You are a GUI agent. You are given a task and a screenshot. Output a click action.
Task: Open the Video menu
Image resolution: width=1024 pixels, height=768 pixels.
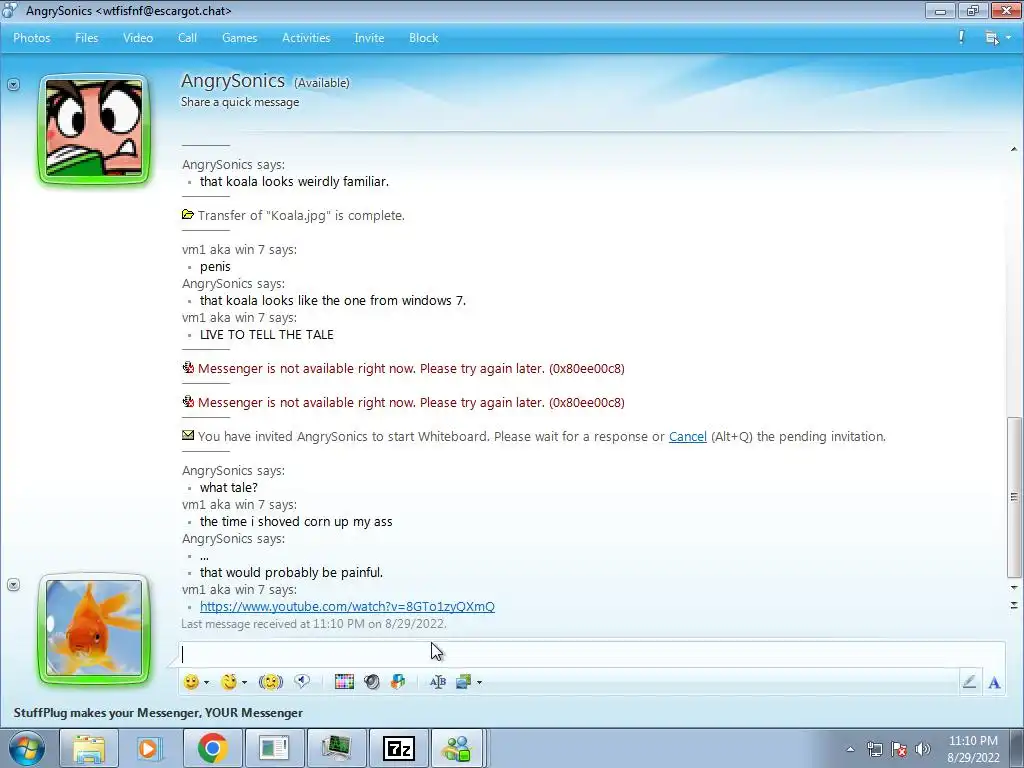[x=138, y=38]
